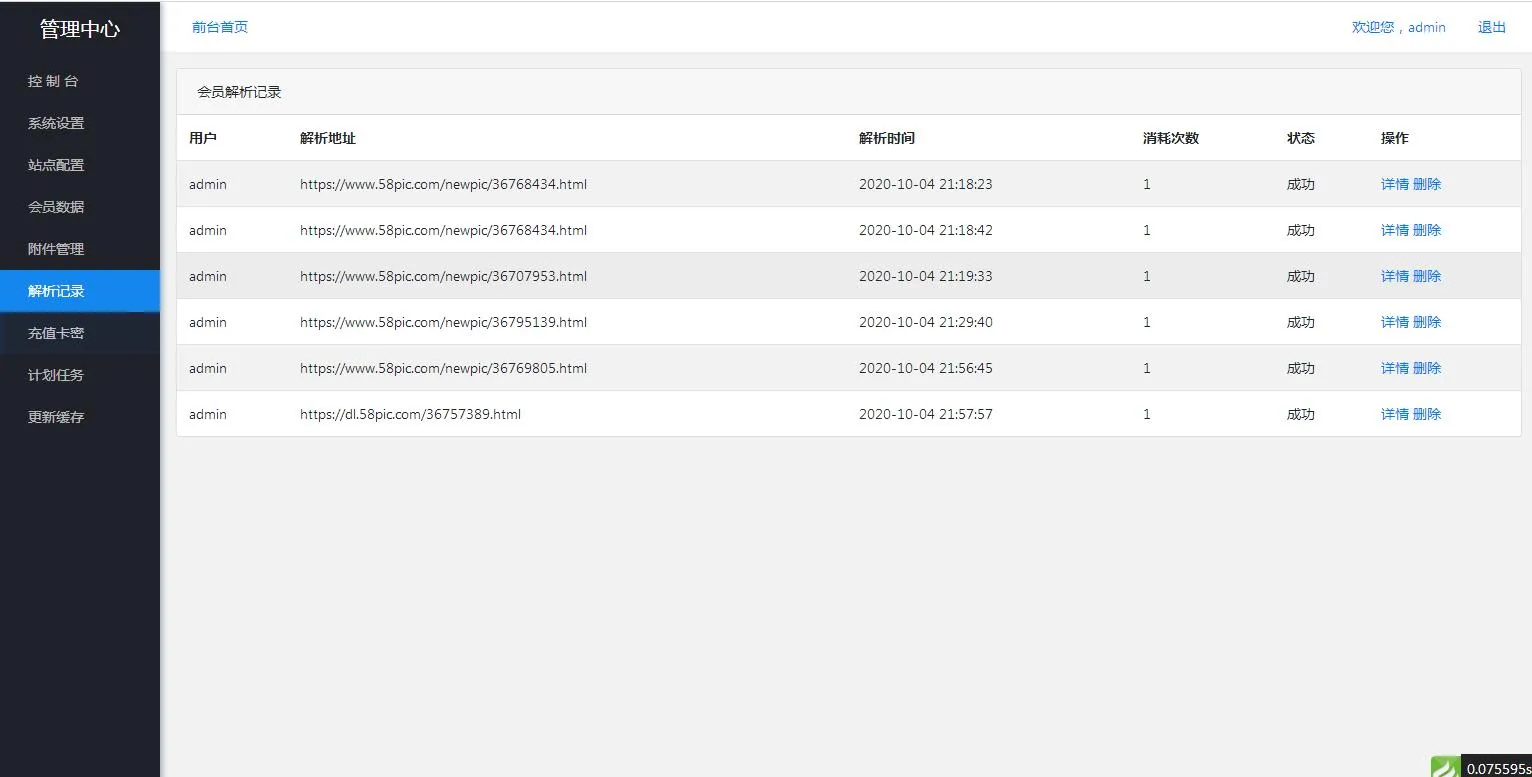Image resolution: width=1532 pixels, height=777 pixels.
Task: Open 详情 for the 36707953.html record
Action: (x=1394, y=276)
